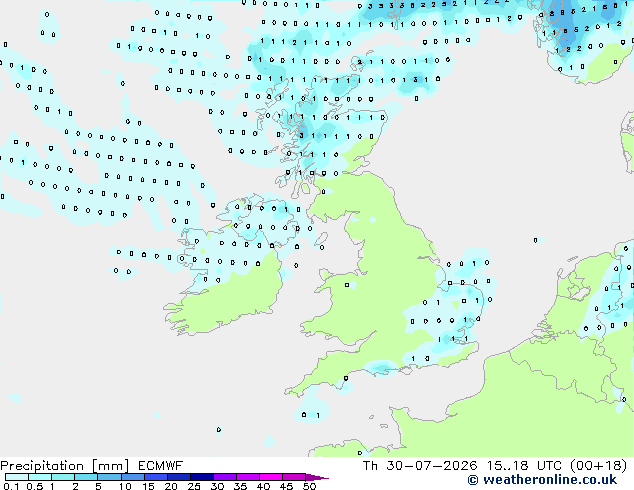Image resolution: width=634 pixels, height=490 pixels.
Task: Click the weatheronline.co.uk copyright link
Action: (x=542, y=480)
